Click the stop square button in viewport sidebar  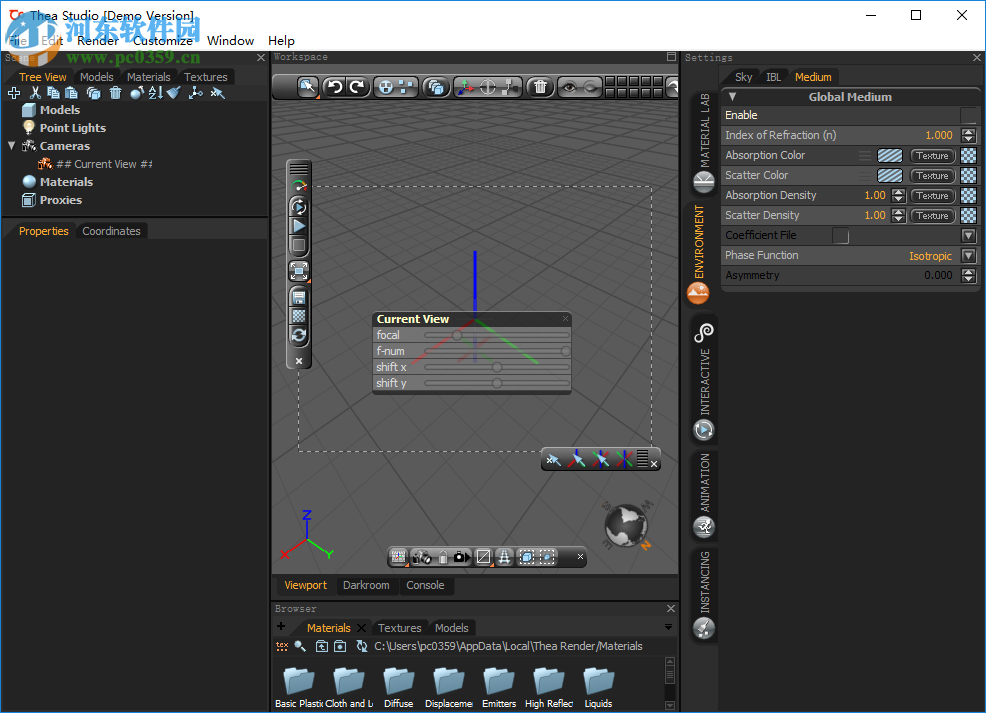[x=299, y=245]
